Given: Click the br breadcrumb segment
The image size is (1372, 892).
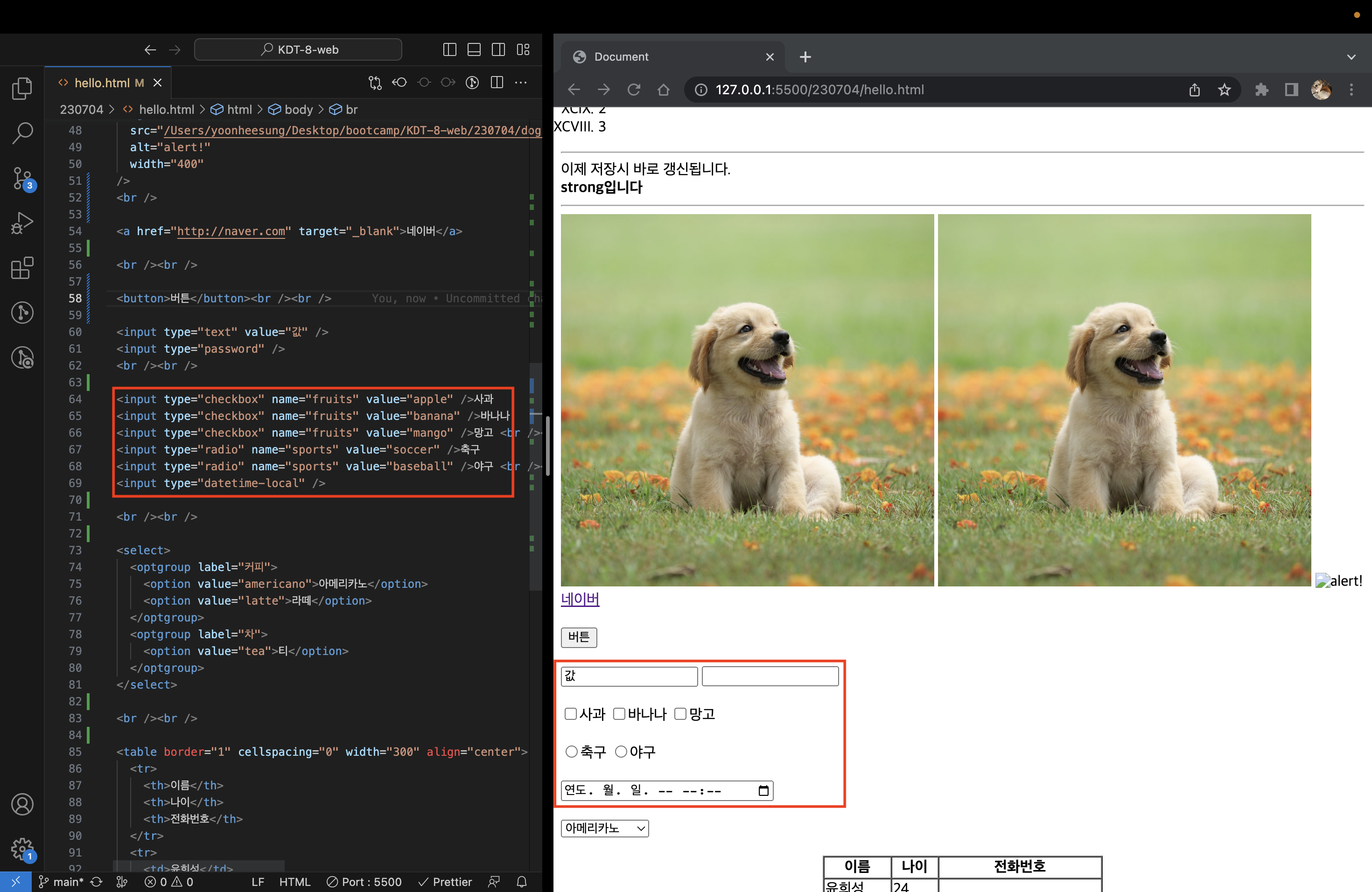Looking at the screenshot, I should click(343, 110).
